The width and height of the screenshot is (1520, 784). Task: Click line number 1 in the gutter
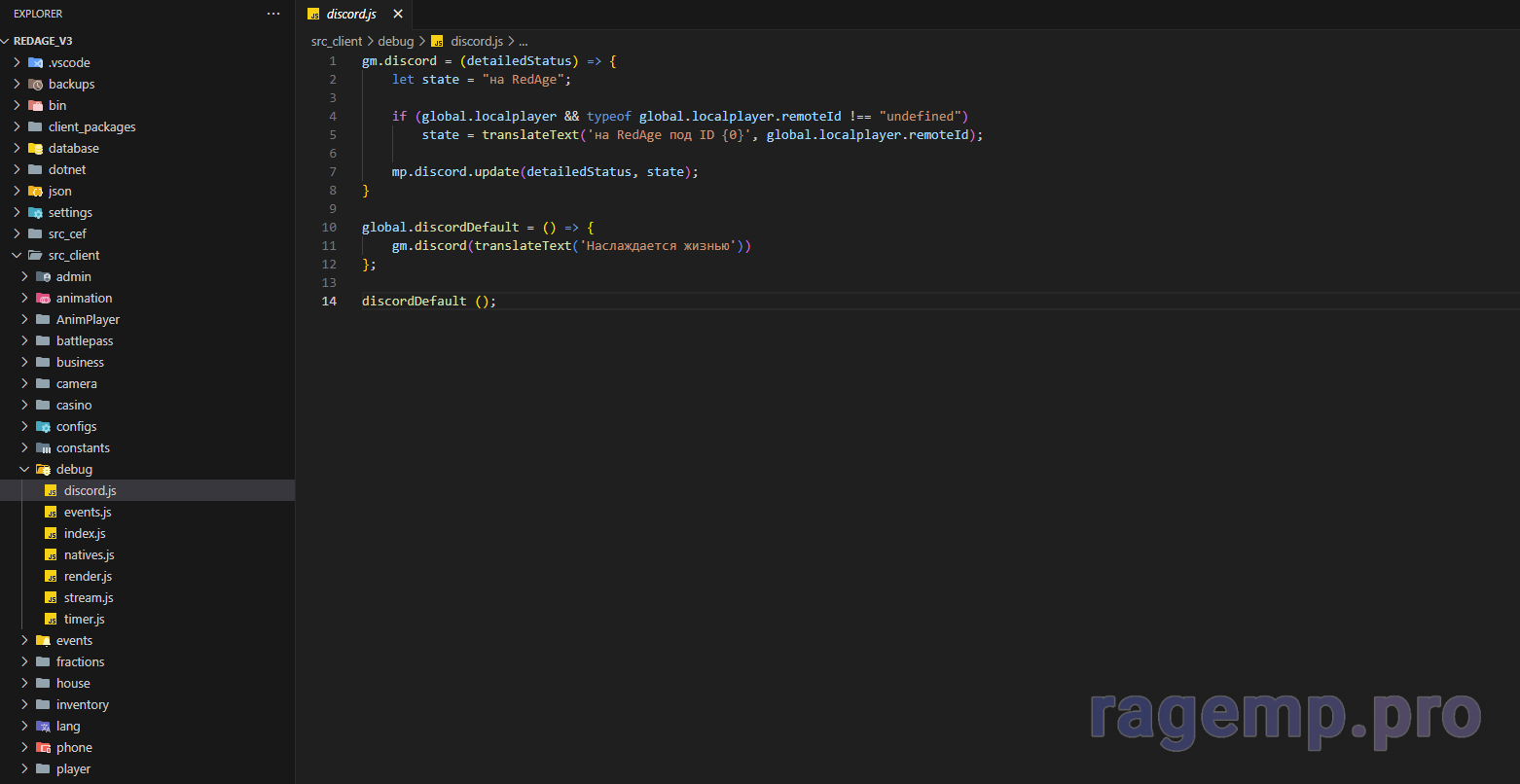coord(333,60)
